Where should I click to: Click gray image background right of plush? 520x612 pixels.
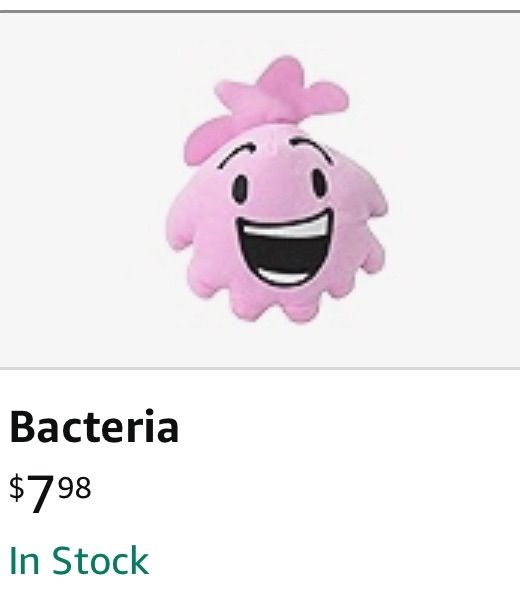(x=454, y=190)
